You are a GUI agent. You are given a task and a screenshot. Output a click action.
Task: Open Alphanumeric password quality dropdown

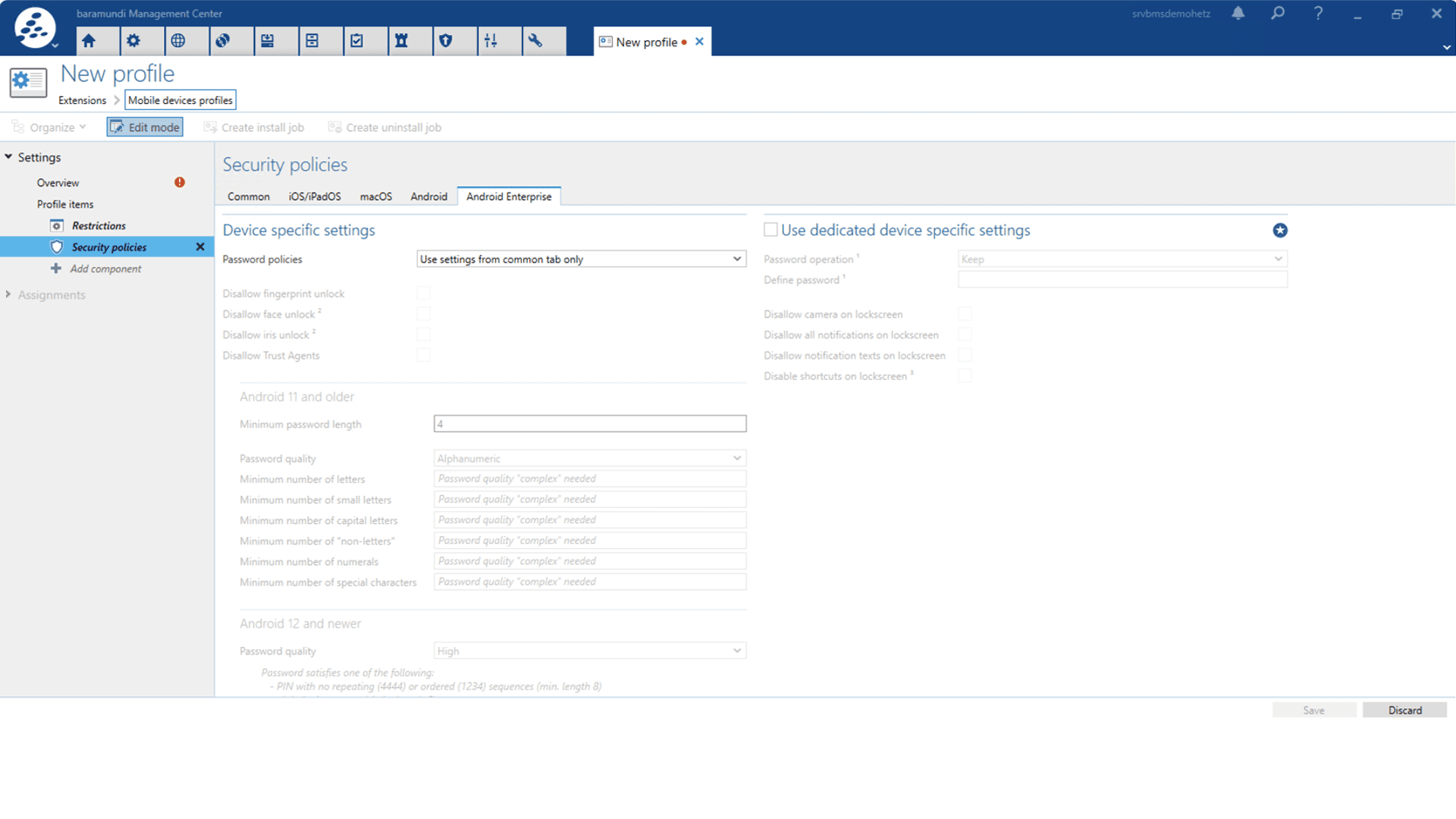(590, 458)
